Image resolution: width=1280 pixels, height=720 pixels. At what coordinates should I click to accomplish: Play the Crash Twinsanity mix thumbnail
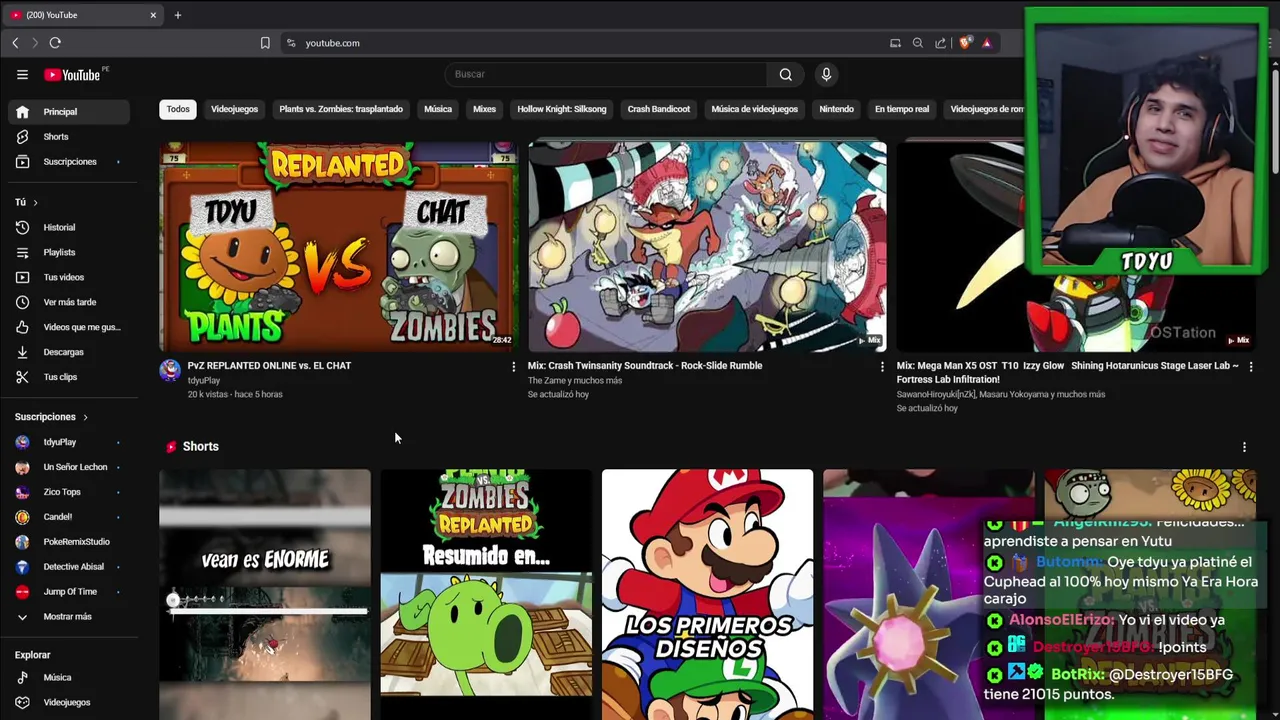point(707,247)
